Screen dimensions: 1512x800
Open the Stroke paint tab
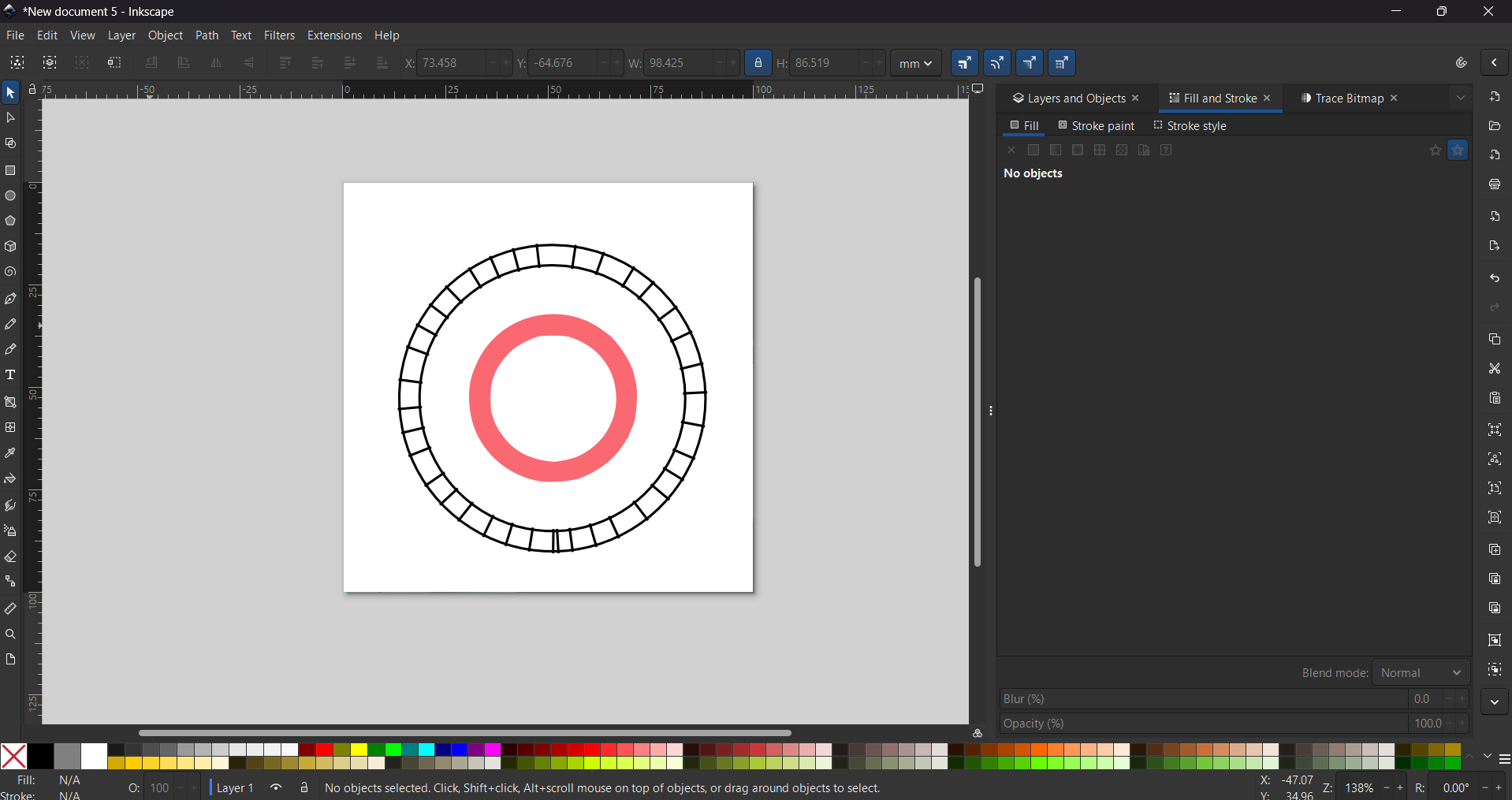(x=1097, y=126)
